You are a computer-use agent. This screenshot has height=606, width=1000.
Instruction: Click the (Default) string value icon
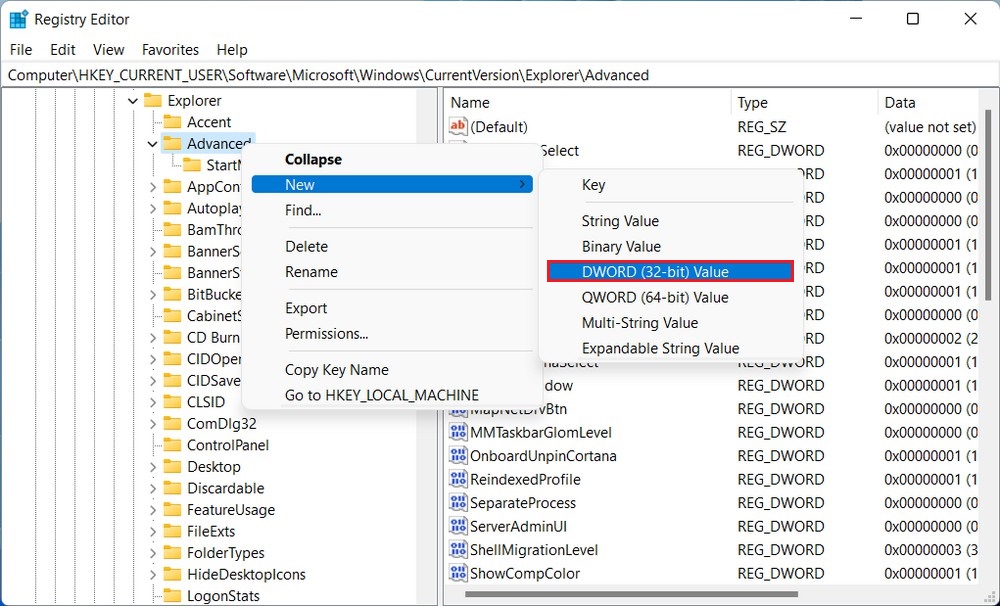(x=458, y=126)
